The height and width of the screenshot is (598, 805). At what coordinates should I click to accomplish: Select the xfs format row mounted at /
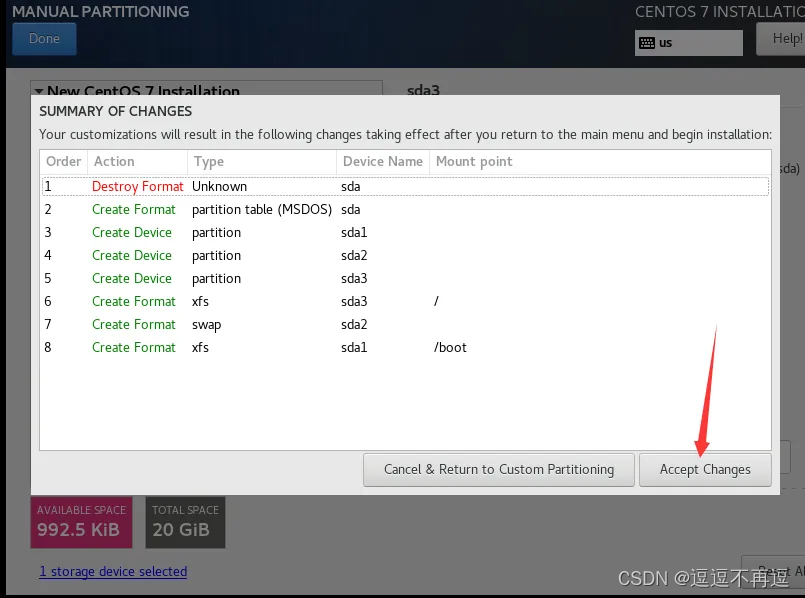(405, 301)
